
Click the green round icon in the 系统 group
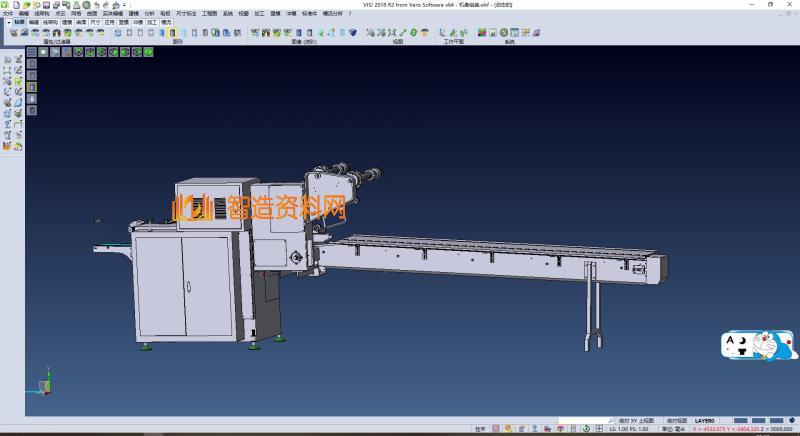pos(505,33)
